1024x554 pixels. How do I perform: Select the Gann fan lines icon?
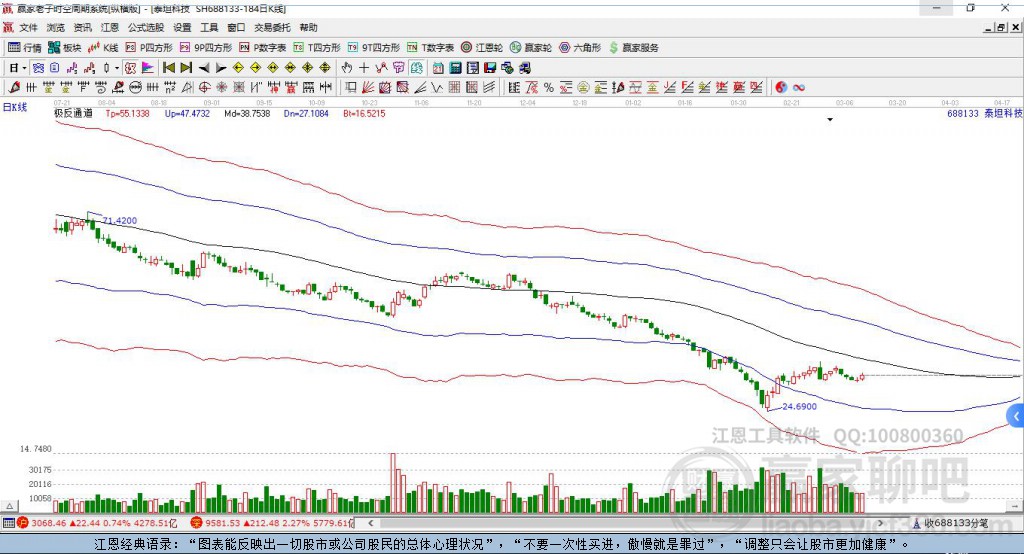368,88
